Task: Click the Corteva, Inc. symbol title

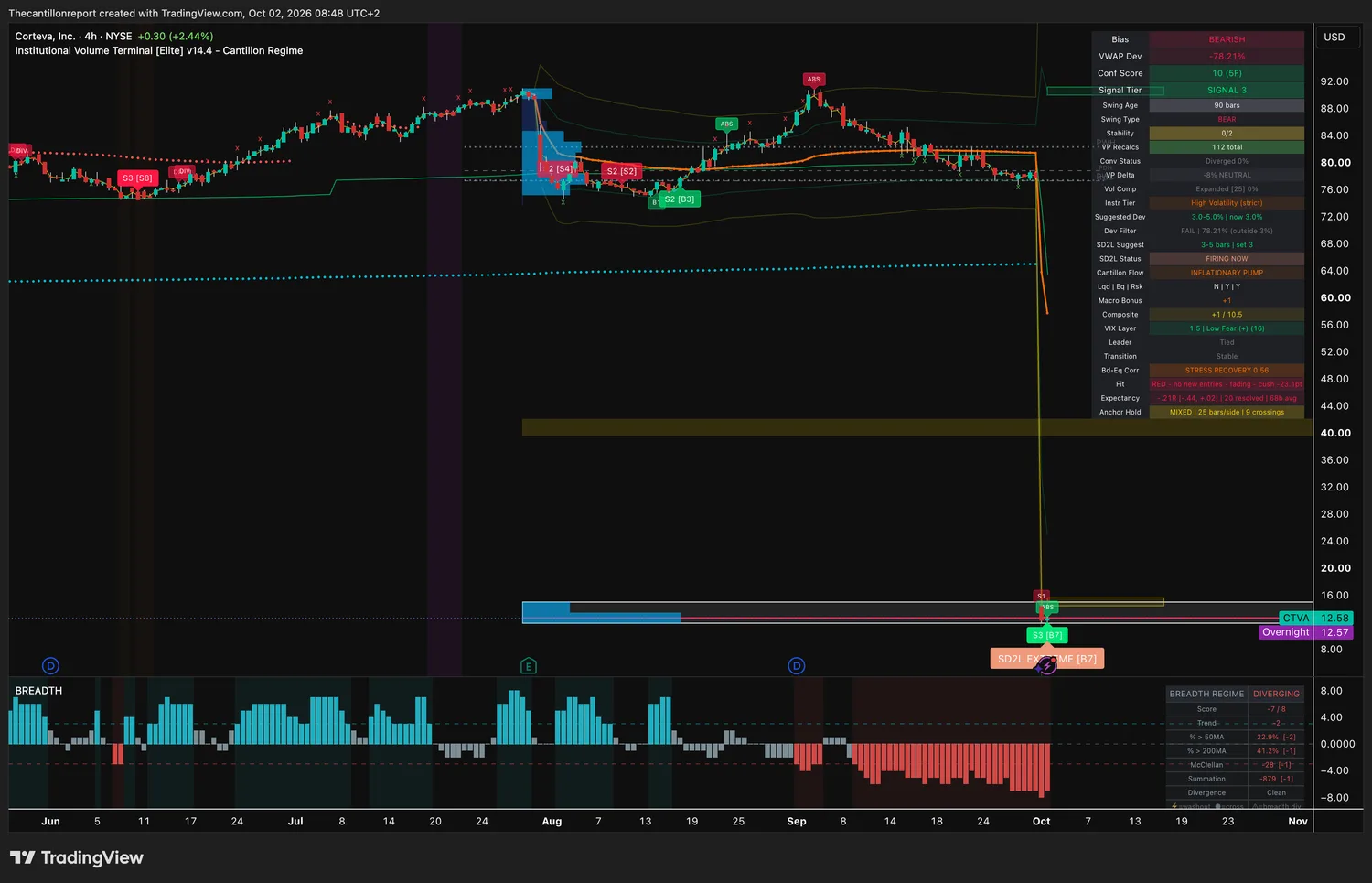Action: point(47,37)
